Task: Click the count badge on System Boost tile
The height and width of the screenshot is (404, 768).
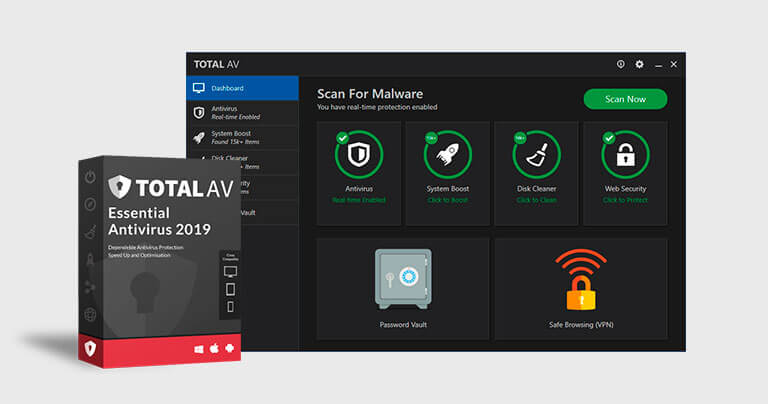Action: click(x=431, y=138)
